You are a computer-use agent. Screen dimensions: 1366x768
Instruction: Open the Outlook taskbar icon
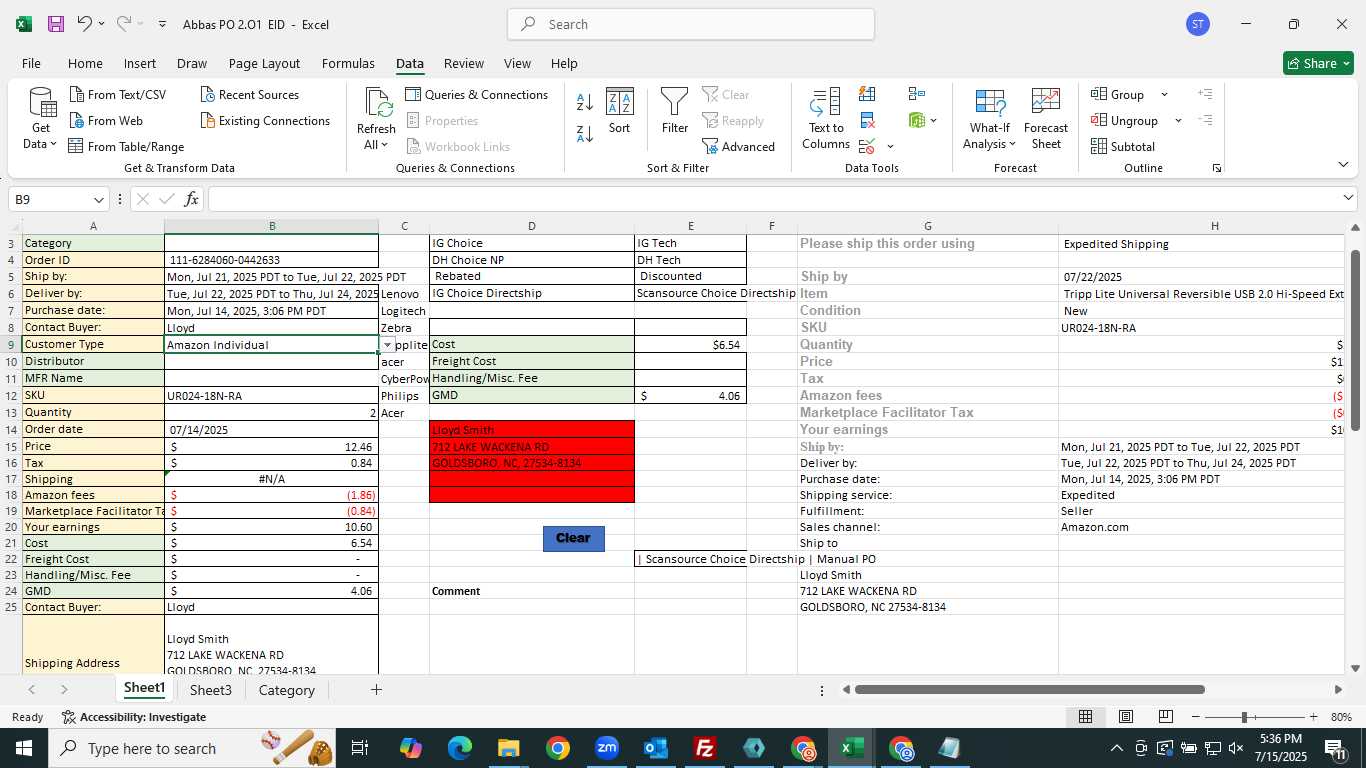click(x=656, y=748)
